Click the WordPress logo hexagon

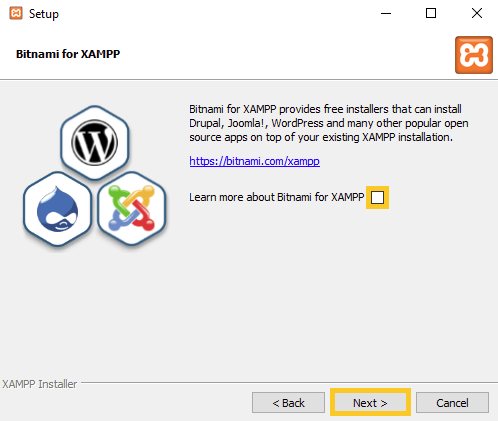point(95,143)
